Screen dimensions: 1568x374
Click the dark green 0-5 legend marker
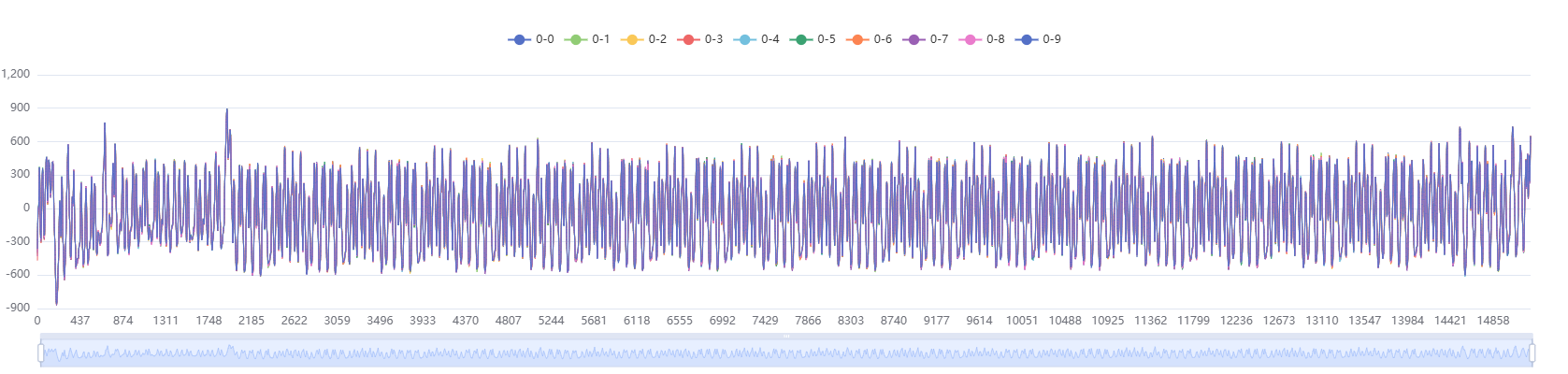[x=800, y=39]
